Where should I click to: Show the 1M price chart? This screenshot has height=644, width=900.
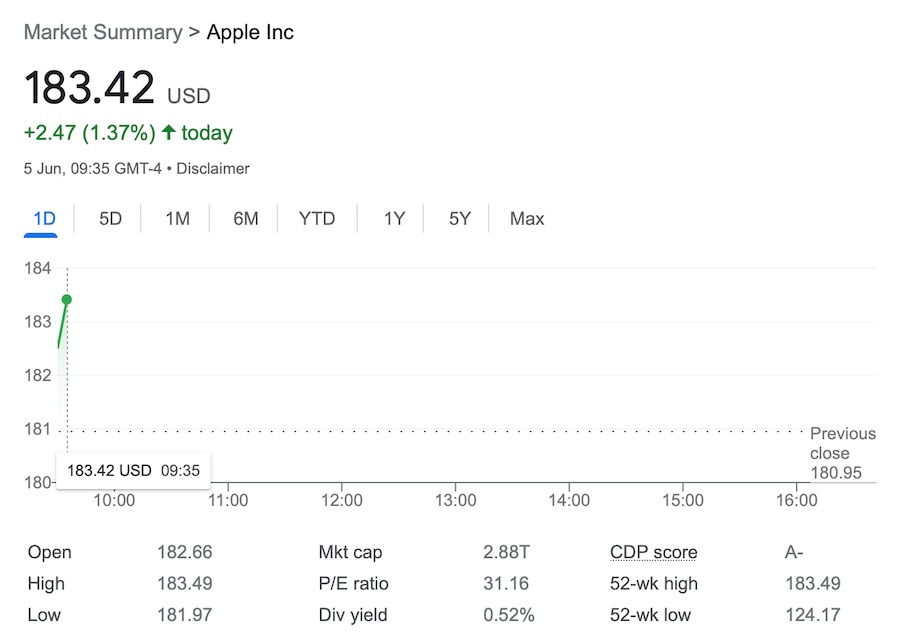[177, 218]
